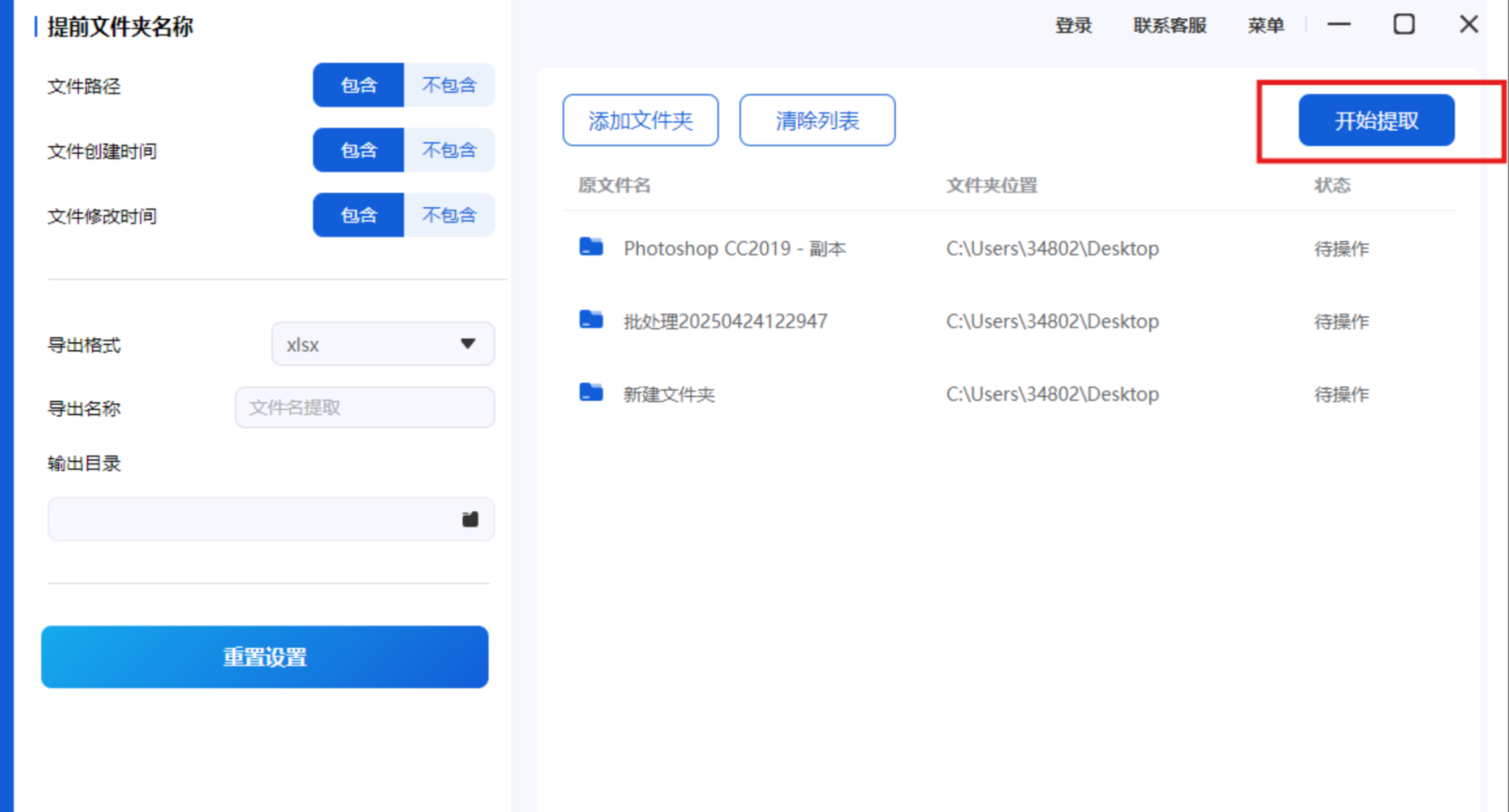Click the 状态 column header
Screen dimensions: 1509x812
(1332, 185)
